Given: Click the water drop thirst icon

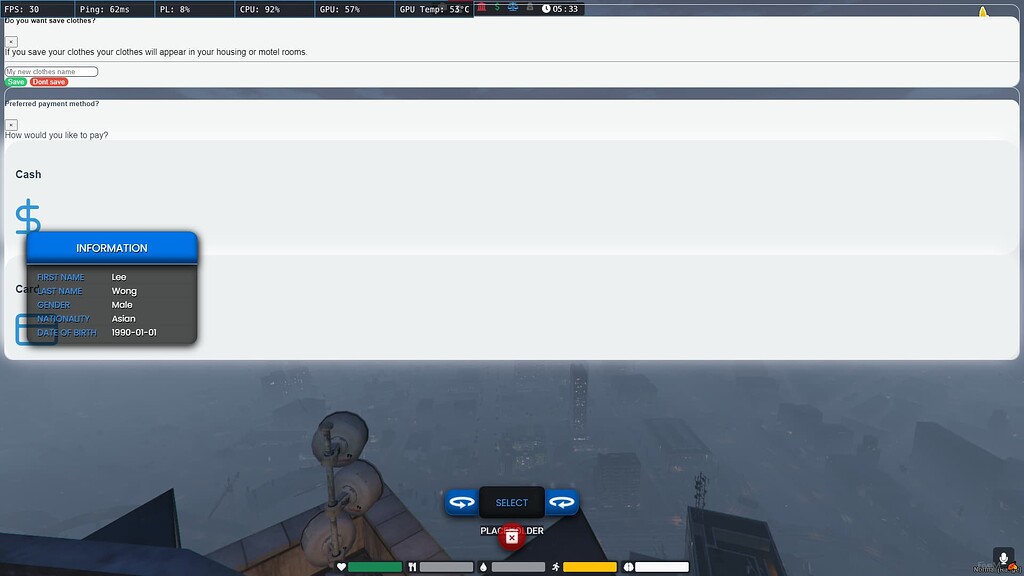Looking at the screenshot, I should point(483,566).
